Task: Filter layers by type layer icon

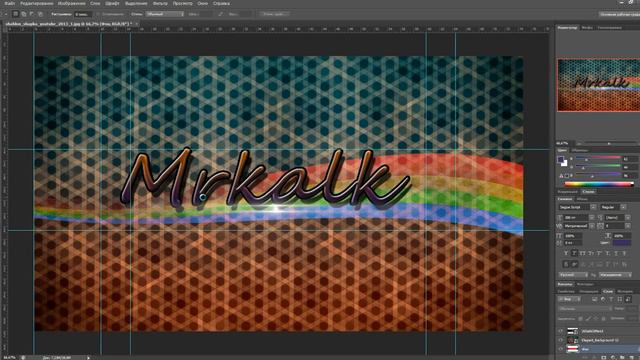Action: pos(611,299)
